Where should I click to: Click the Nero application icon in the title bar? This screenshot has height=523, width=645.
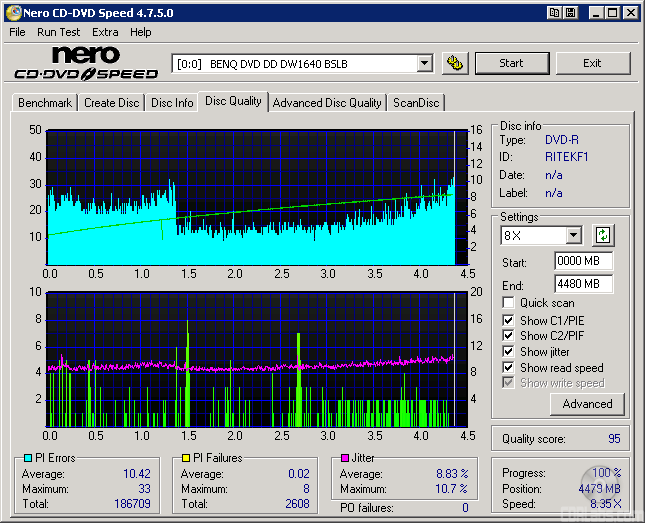pos(12,13)
